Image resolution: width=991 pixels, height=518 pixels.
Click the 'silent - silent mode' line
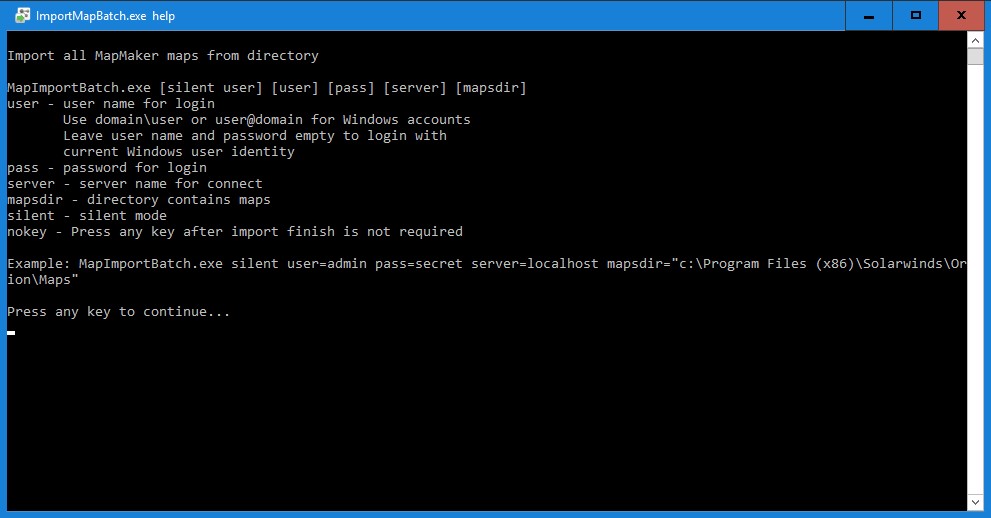tap(86, 216)
